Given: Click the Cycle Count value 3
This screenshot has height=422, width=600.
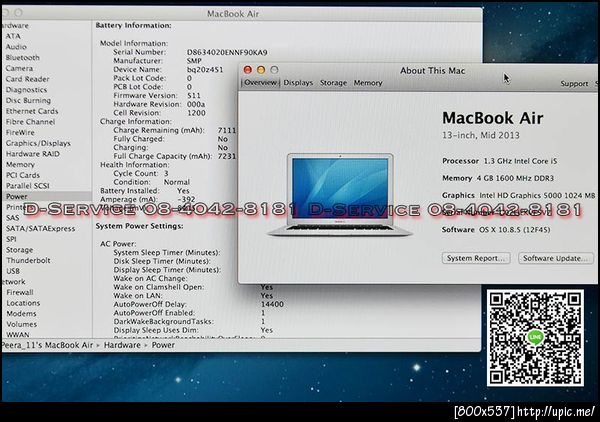Looking at the screenshot, I should [x=166, y=173].
